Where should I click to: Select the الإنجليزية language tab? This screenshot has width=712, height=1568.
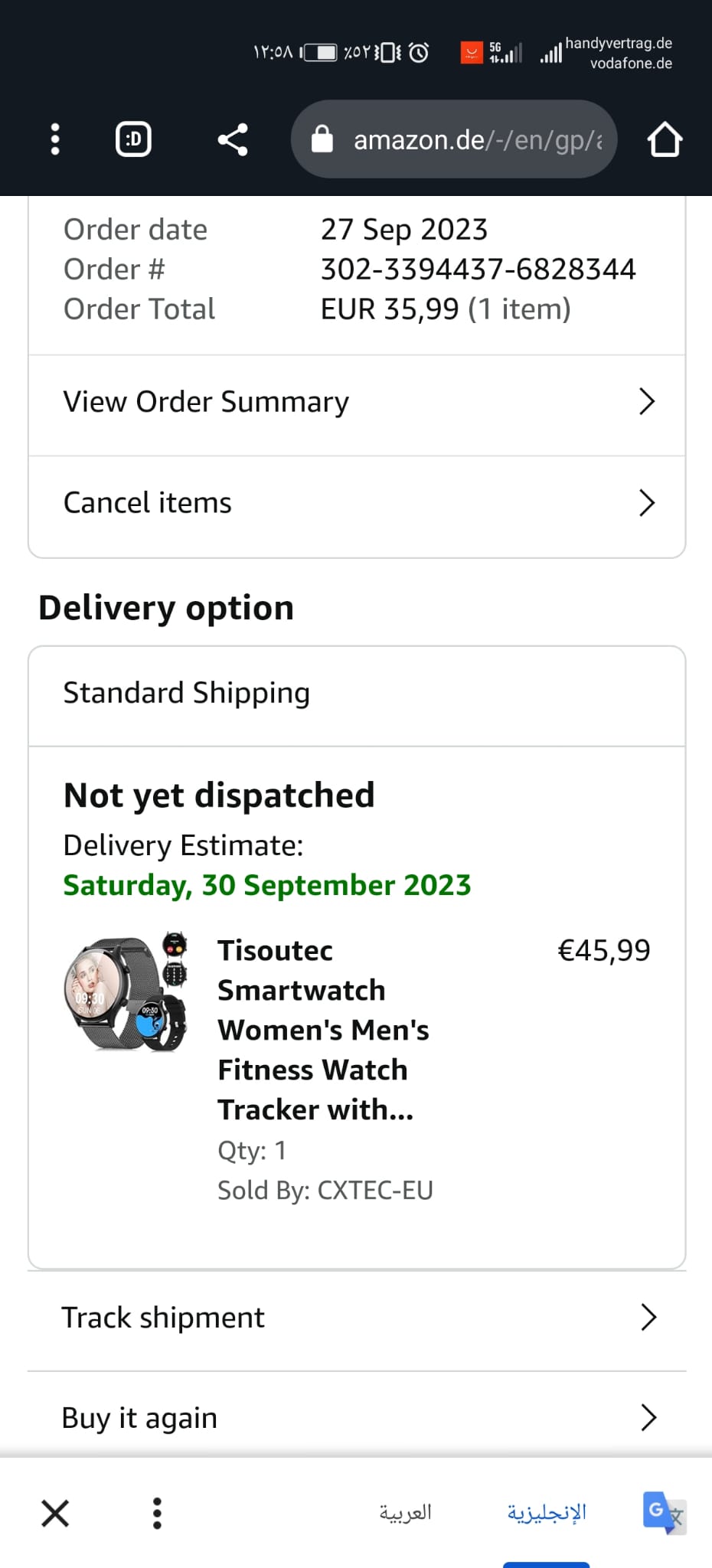click(x=546, y=1512)
